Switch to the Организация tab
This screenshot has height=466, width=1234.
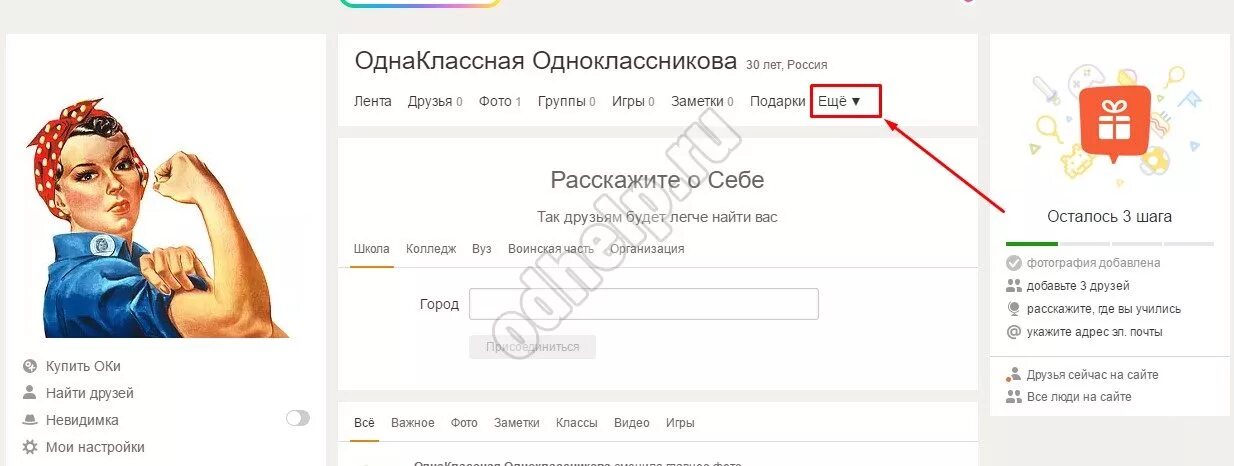[x=648, y=249]
